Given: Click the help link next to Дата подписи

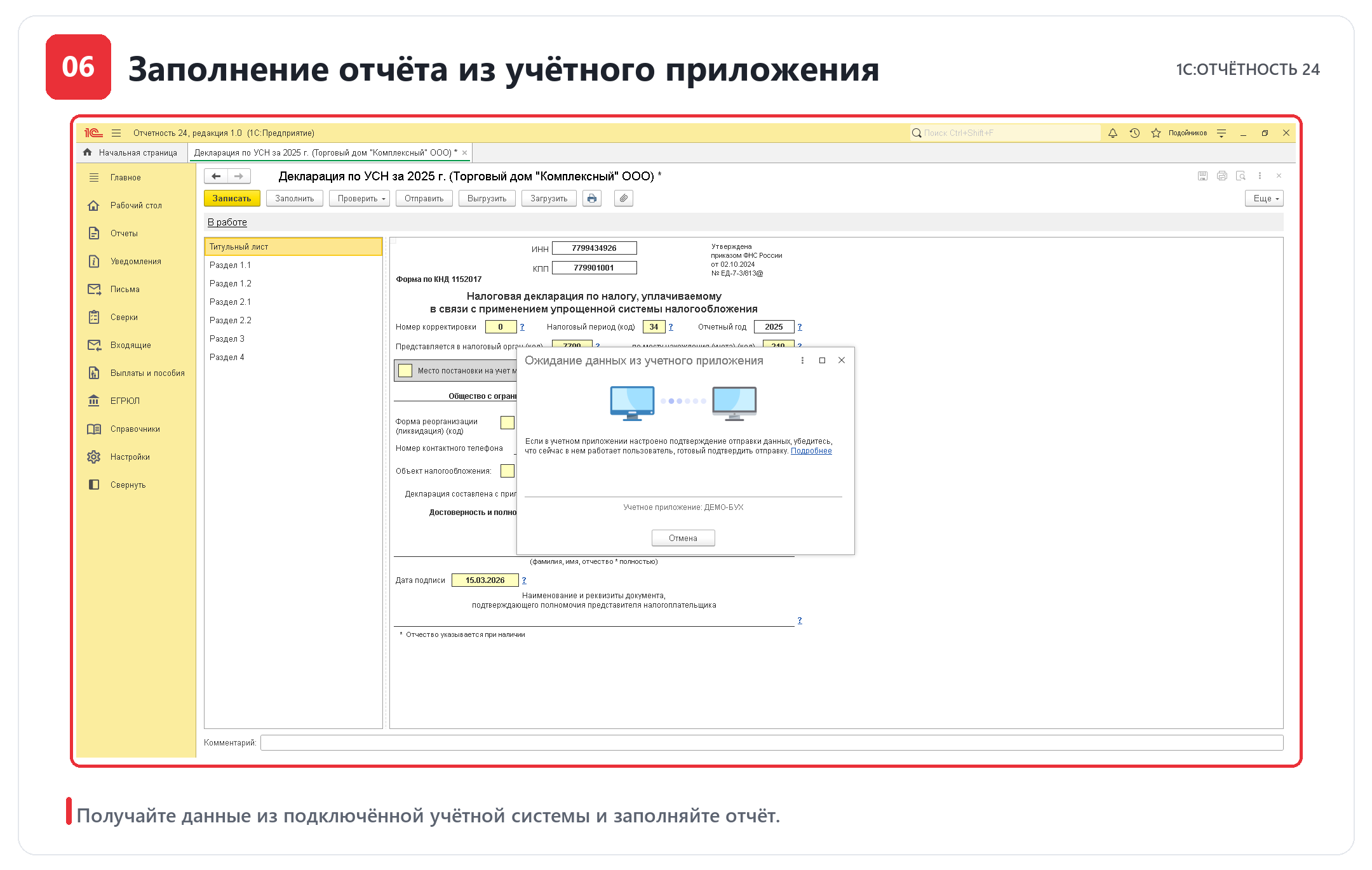Looking at the screenshot, I should pyautogui.click(x=524, y=580).
